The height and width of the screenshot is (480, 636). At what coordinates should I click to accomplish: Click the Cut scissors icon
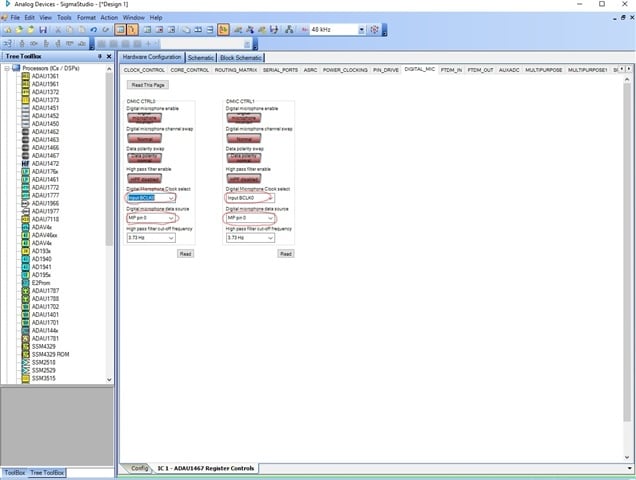point(58,30)
